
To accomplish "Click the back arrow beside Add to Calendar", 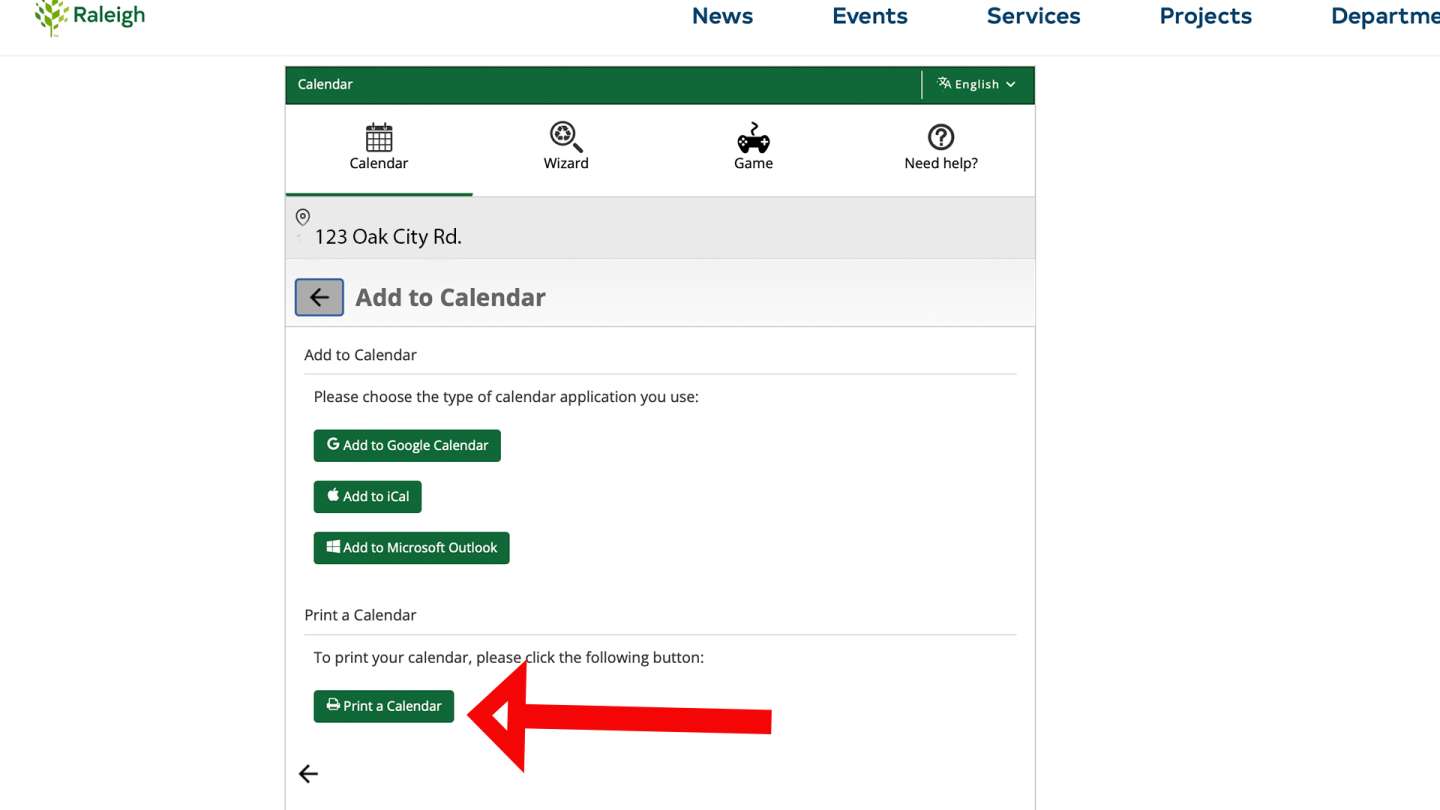I will (318, 297).
